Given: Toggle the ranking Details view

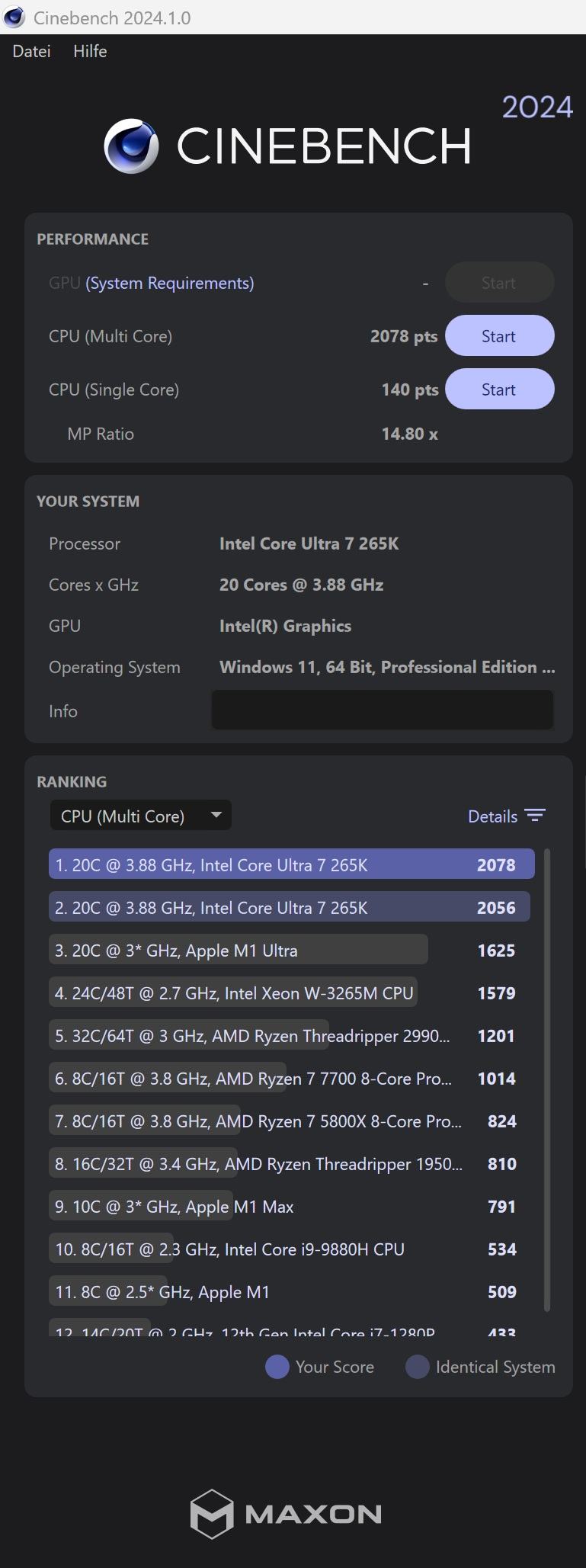Looking at the screenshot, I should (492, 816).
